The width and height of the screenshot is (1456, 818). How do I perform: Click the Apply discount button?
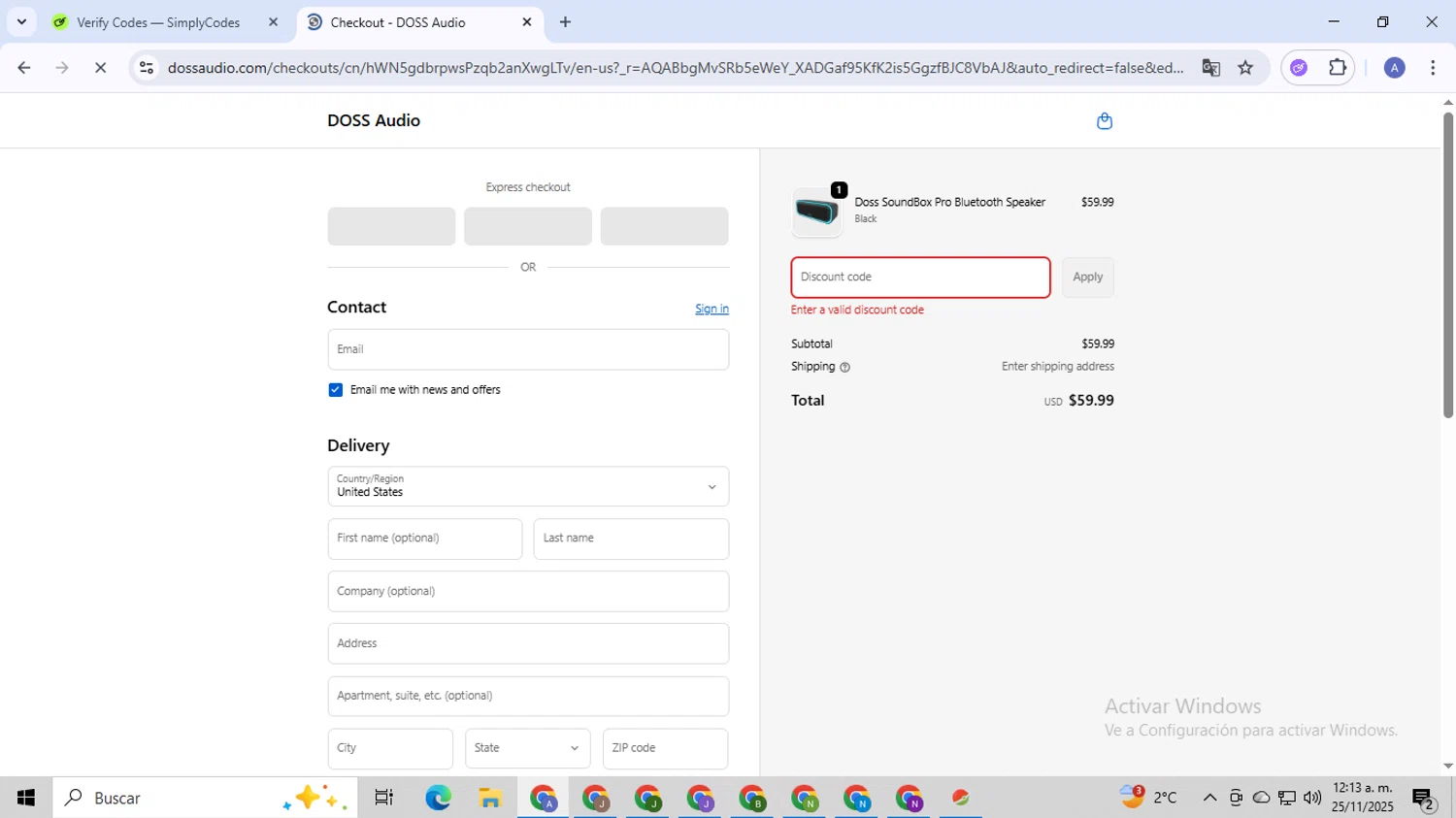point(1087,278)
